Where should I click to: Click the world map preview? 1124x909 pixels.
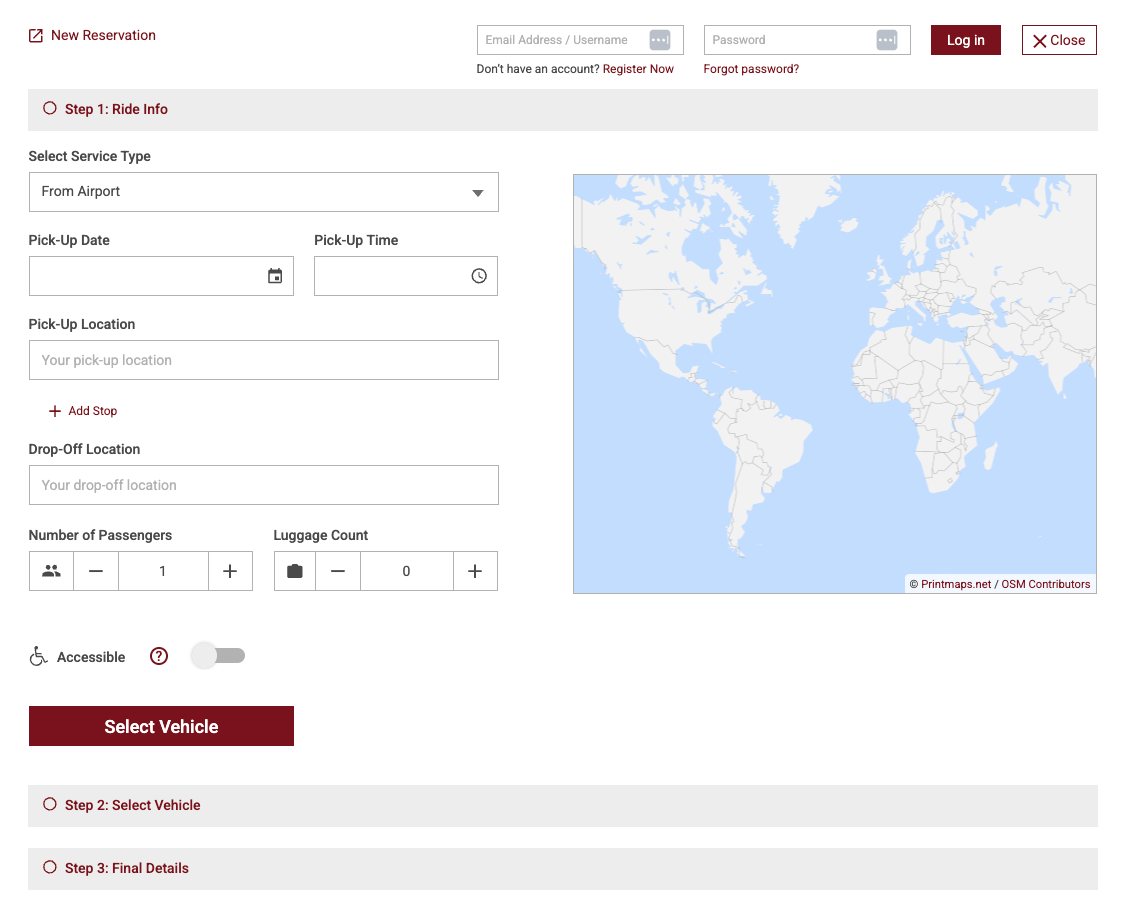pos(834,384)
